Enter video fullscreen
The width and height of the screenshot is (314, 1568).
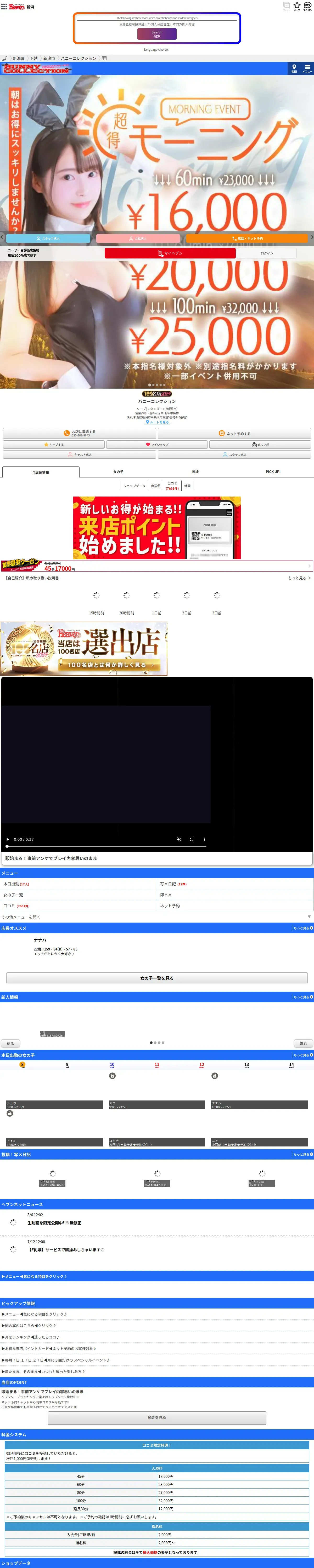(x=192, y=839)
